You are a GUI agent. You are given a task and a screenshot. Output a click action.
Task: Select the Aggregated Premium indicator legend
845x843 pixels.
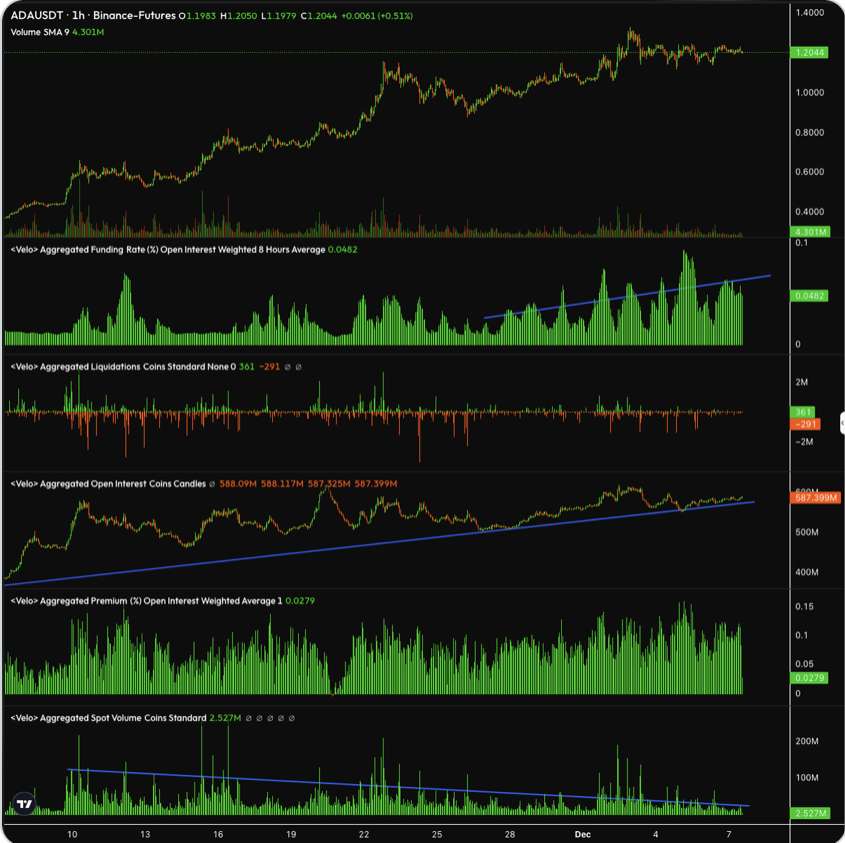[146, 600]
